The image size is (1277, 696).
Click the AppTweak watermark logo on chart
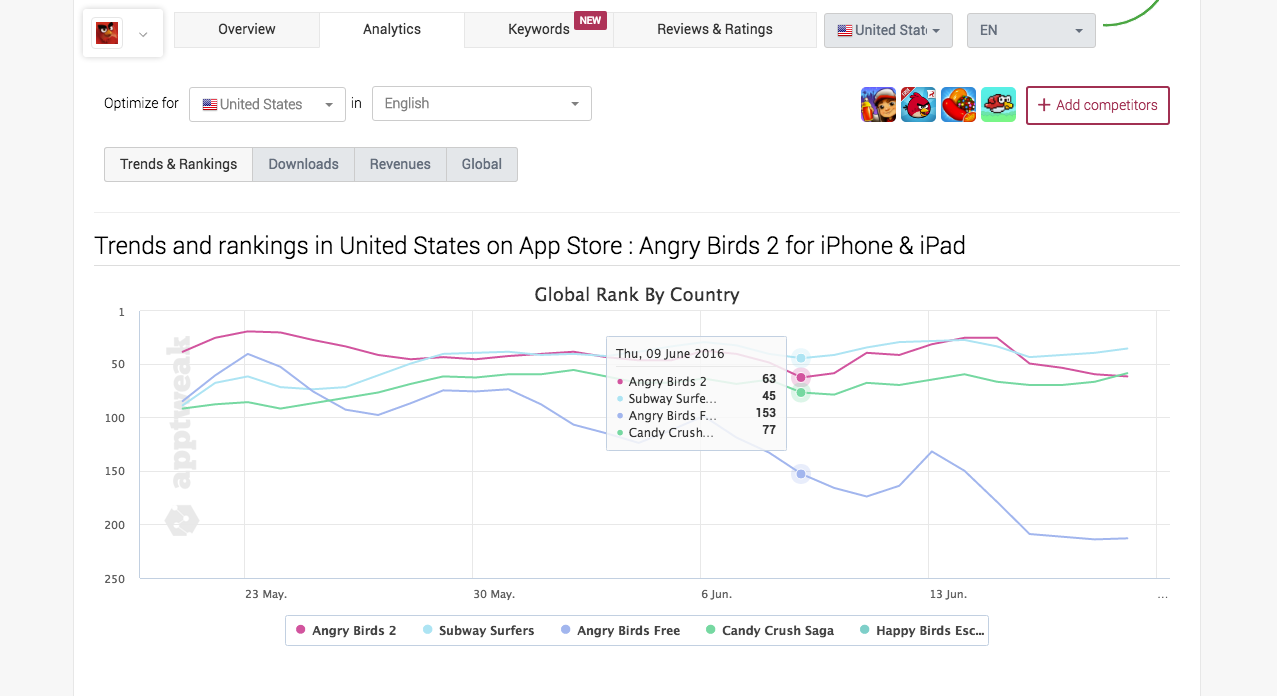coord(182,430)
